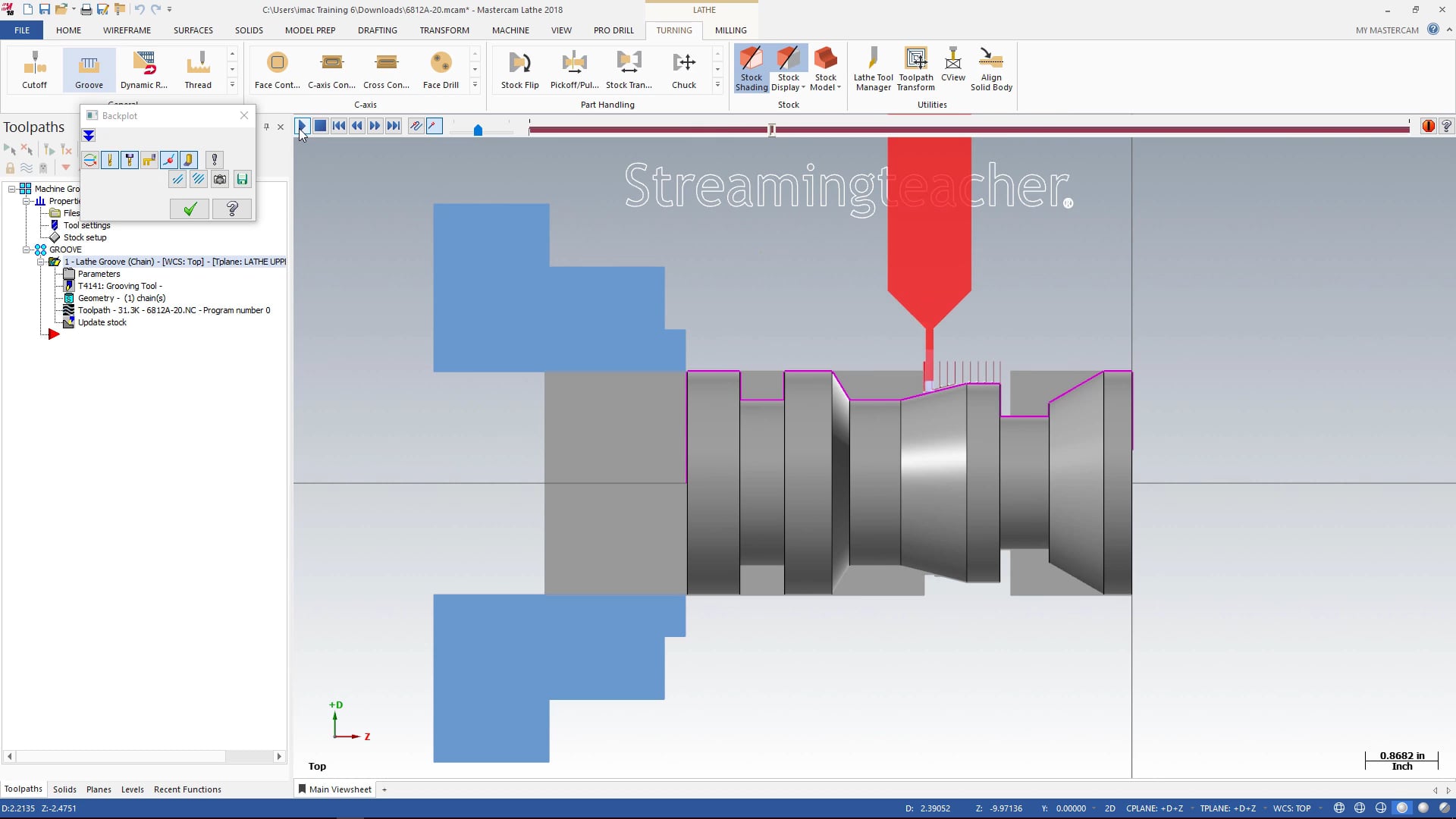The image size is (1456, 819).
Task: Expand the C-axis toolpaths gallery
Action: 475,85
